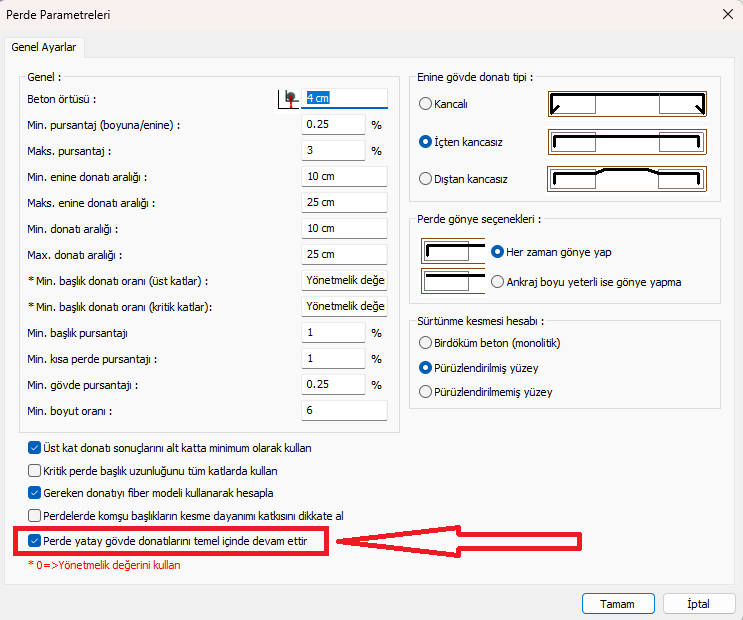Screen dimensions: 743x620
Task: Click the Min. boyut oranı field
Action: (x=343, y=411)
